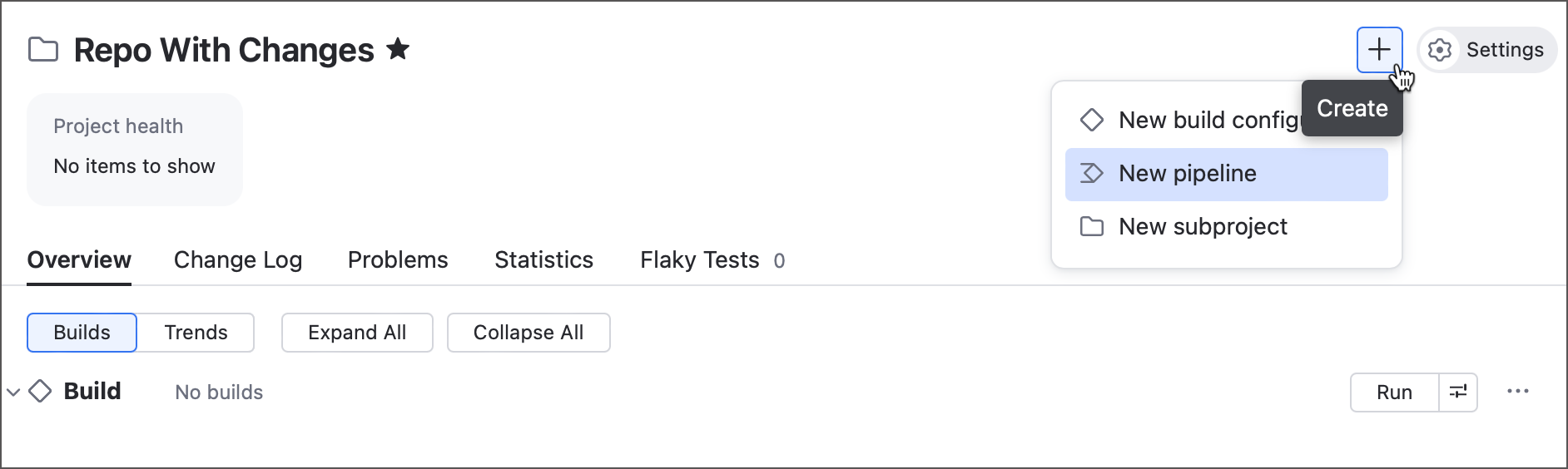Image resolution: width=1568 pixels, height=469 pixels.
Task: Open the three-dots more actions menu
Action: point(1517,392)
